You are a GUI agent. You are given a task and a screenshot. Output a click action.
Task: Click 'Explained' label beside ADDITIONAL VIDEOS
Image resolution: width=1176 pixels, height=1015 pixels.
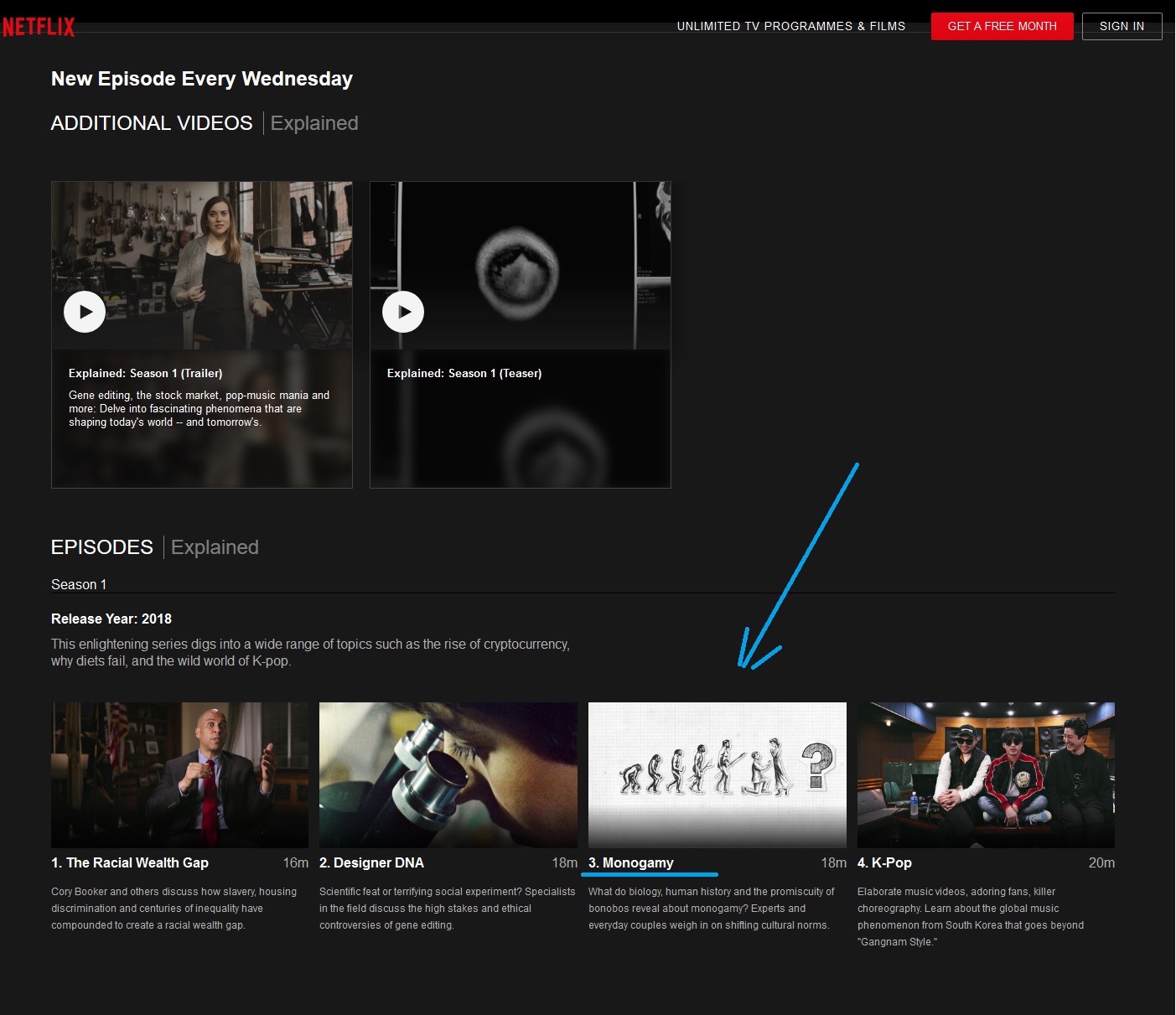point(314,123)
